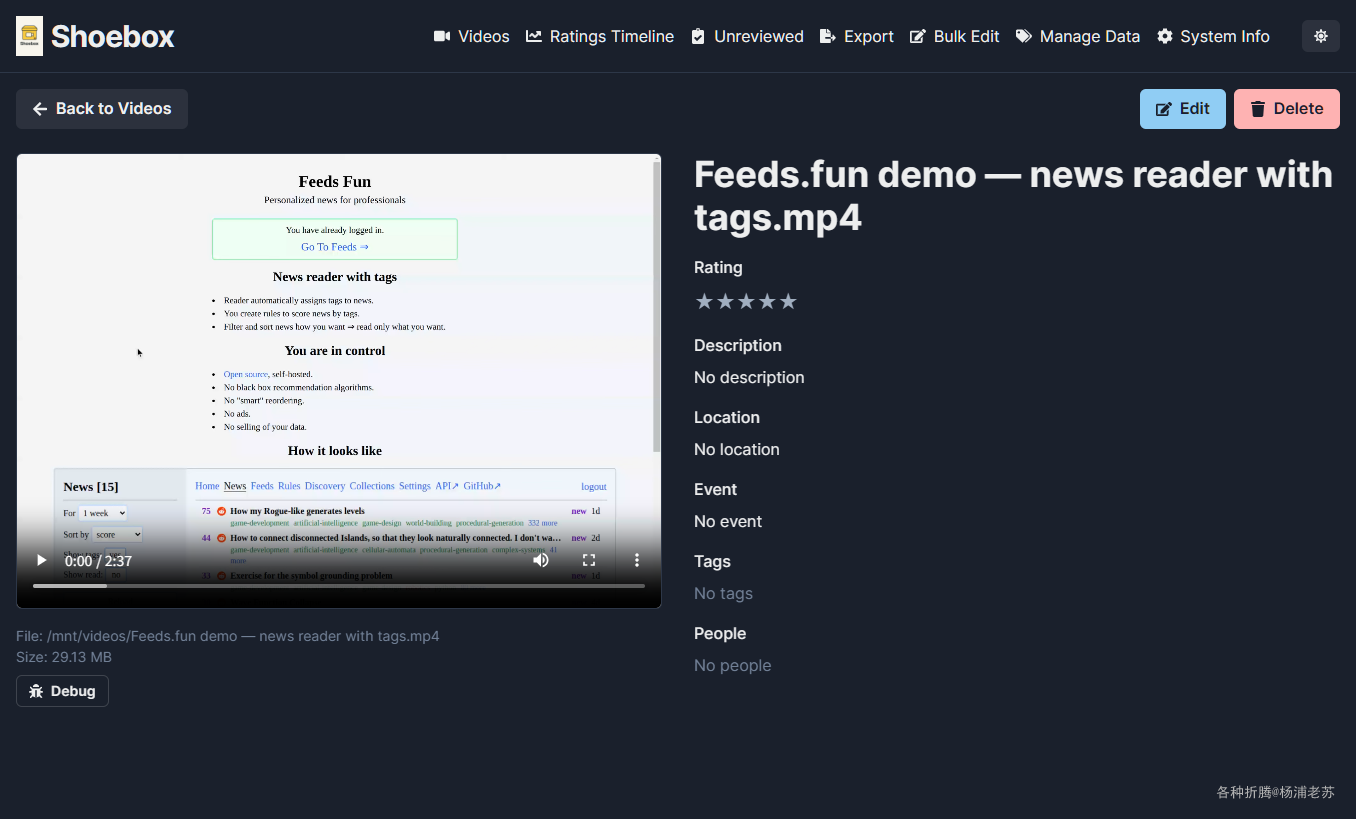1356x819 pixels.
Task: Click the 'No location' text
Action: tap(737, 449)
